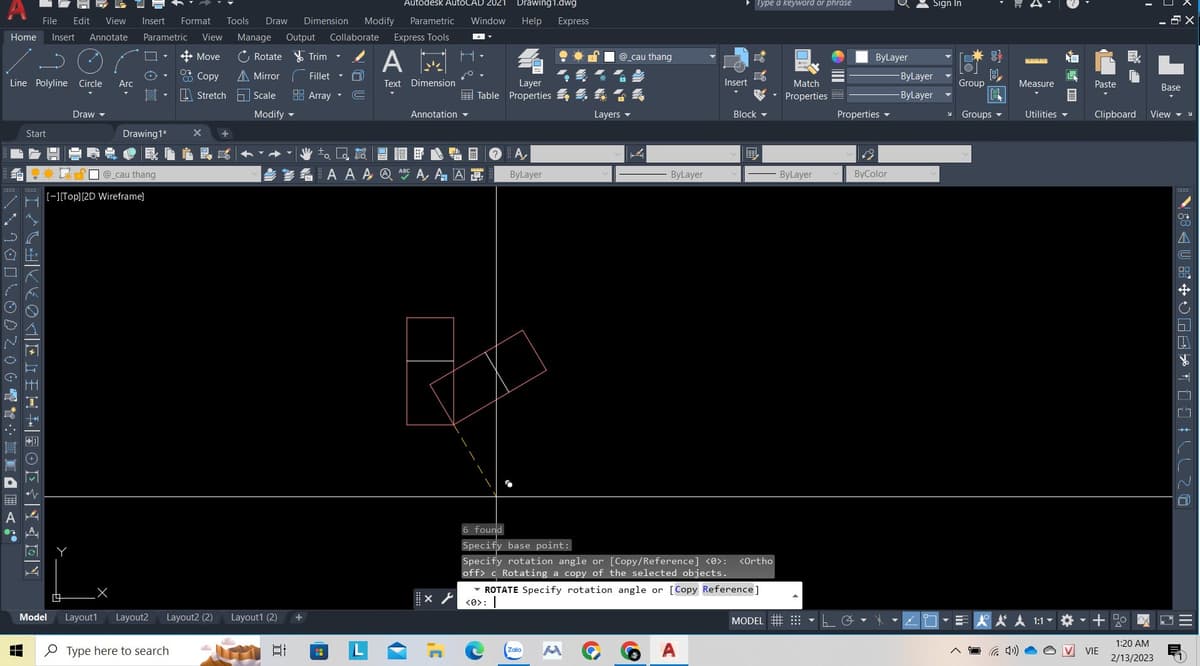Toggle Ortho mode in status bar
The image size is (1200, 666).
click(x=829, y=620)
